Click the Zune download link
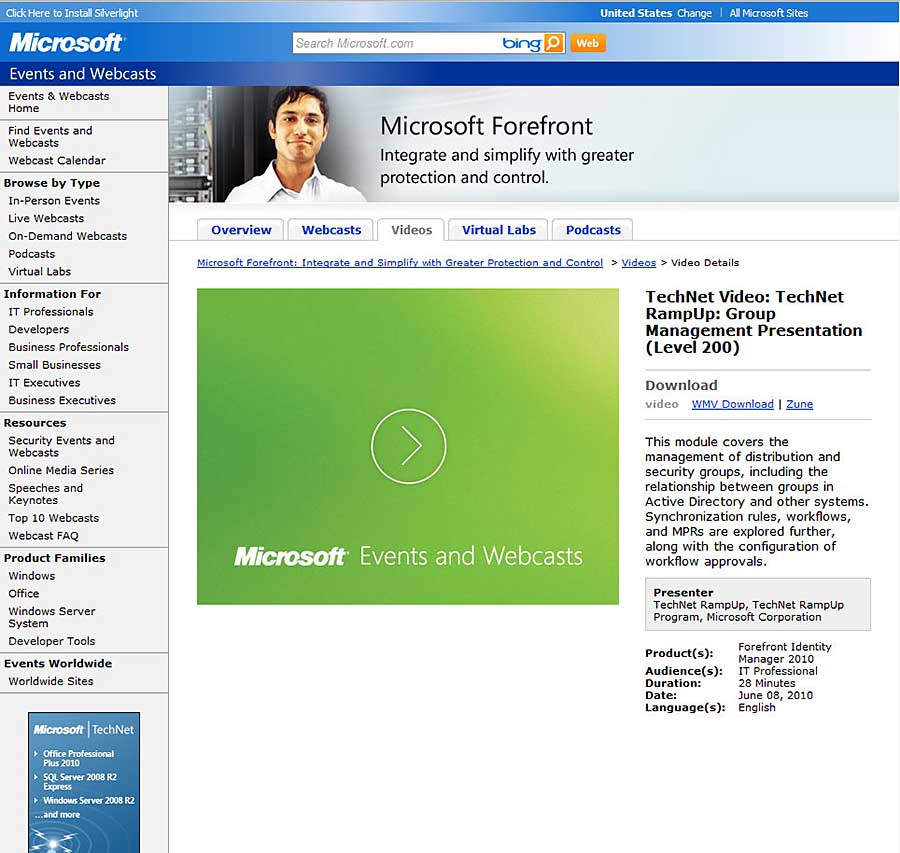 800,404
